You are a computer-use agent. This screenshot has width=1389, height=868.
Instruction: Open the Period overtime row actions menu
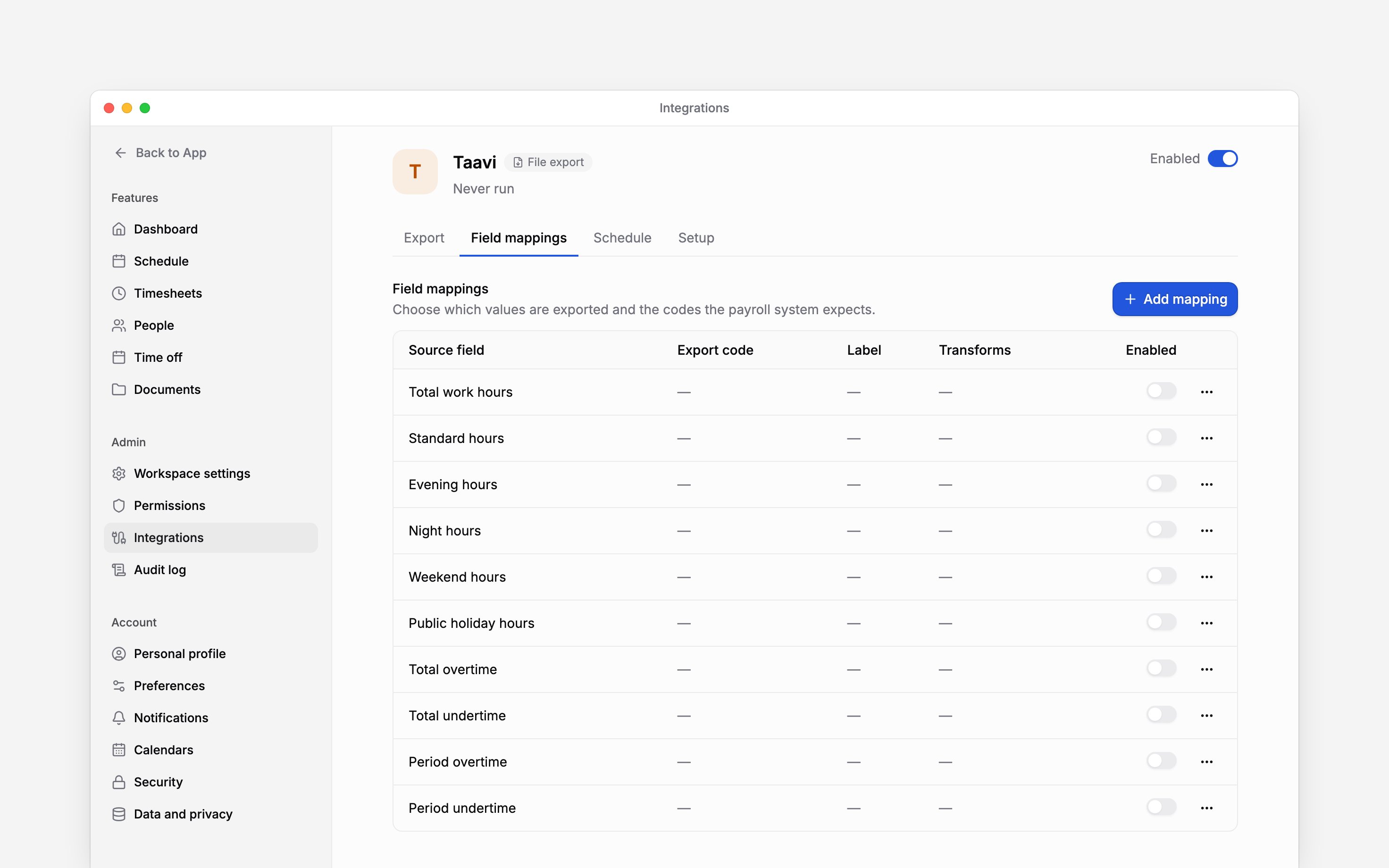click(1206, 762)
